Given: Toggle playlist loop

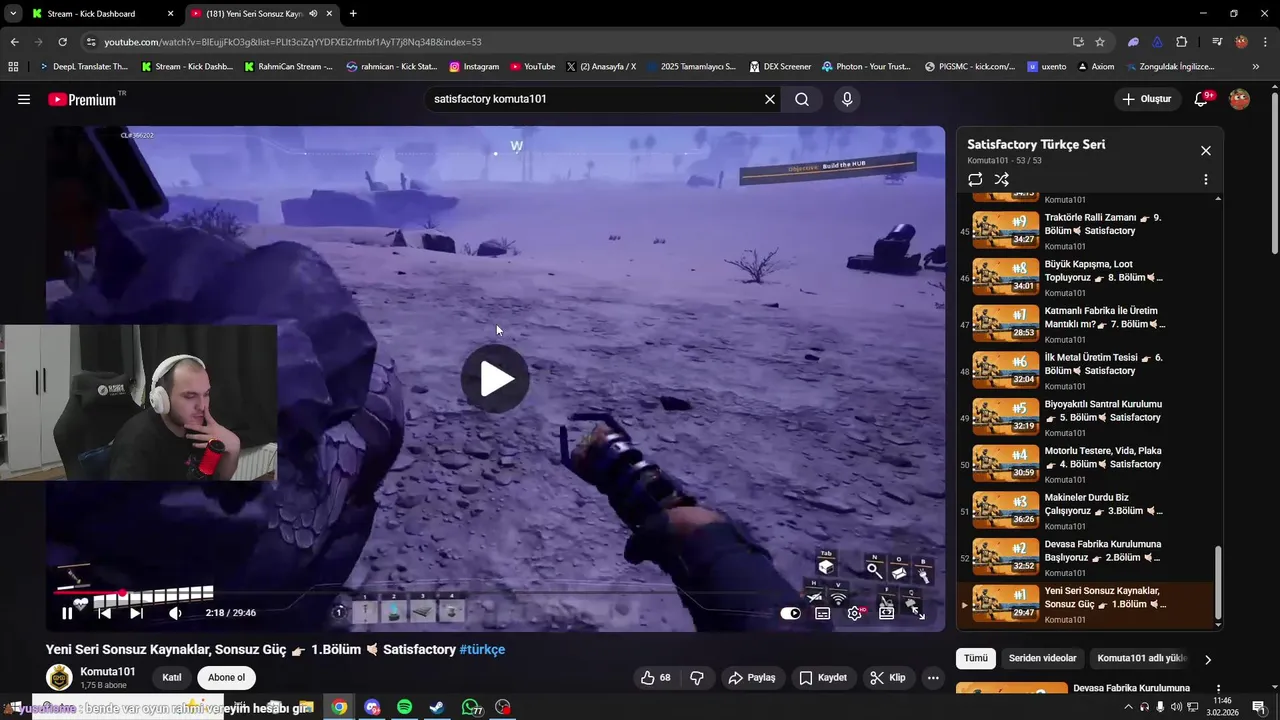Looking at the screenshot, I should (975, 179).
